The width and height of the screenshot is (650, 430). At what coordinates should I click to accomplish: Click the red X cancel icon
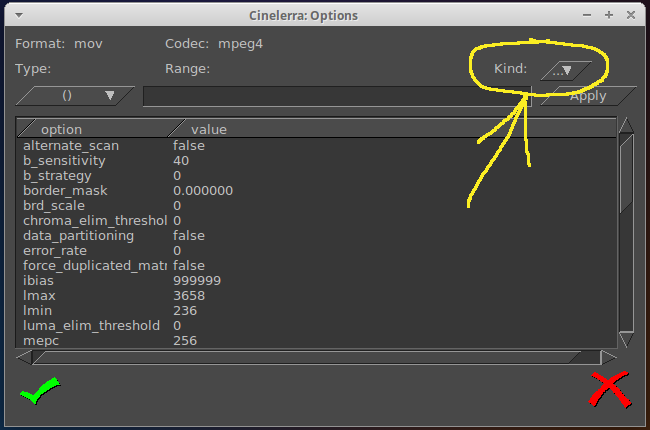coord(609,389)
